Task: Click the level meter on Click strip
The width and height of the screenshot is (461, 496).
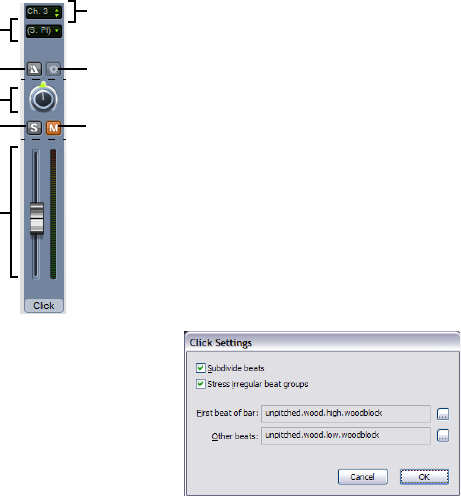Action: (x=53, y=214)
